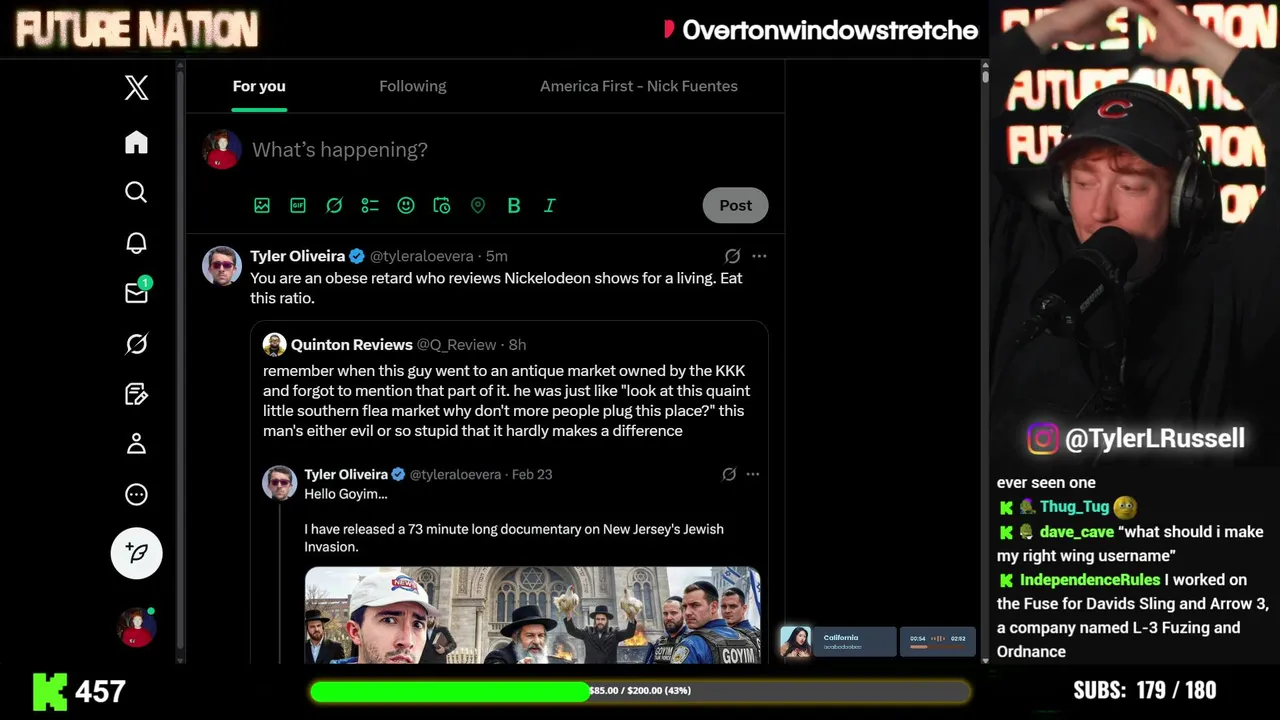Screen dimensions: 1280x720
Task: Schedule post with the calendar icon
Action: [x=442, y=205]
